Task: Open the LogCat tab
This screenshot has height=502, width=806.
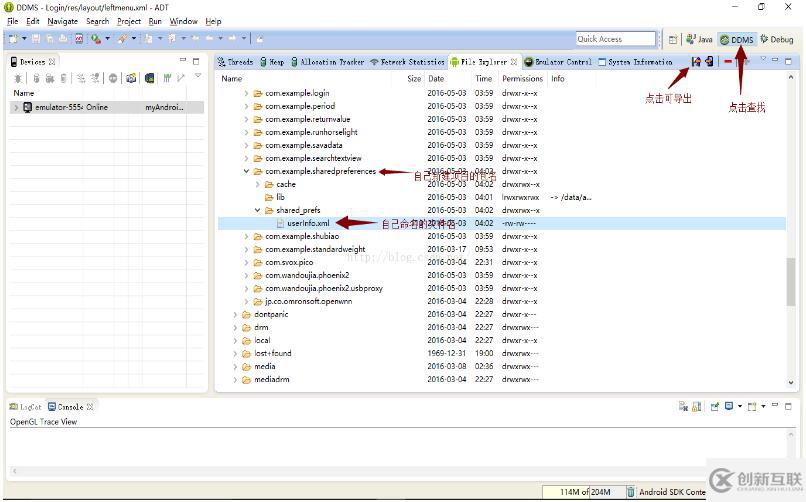Action: (x=30, y=407)
